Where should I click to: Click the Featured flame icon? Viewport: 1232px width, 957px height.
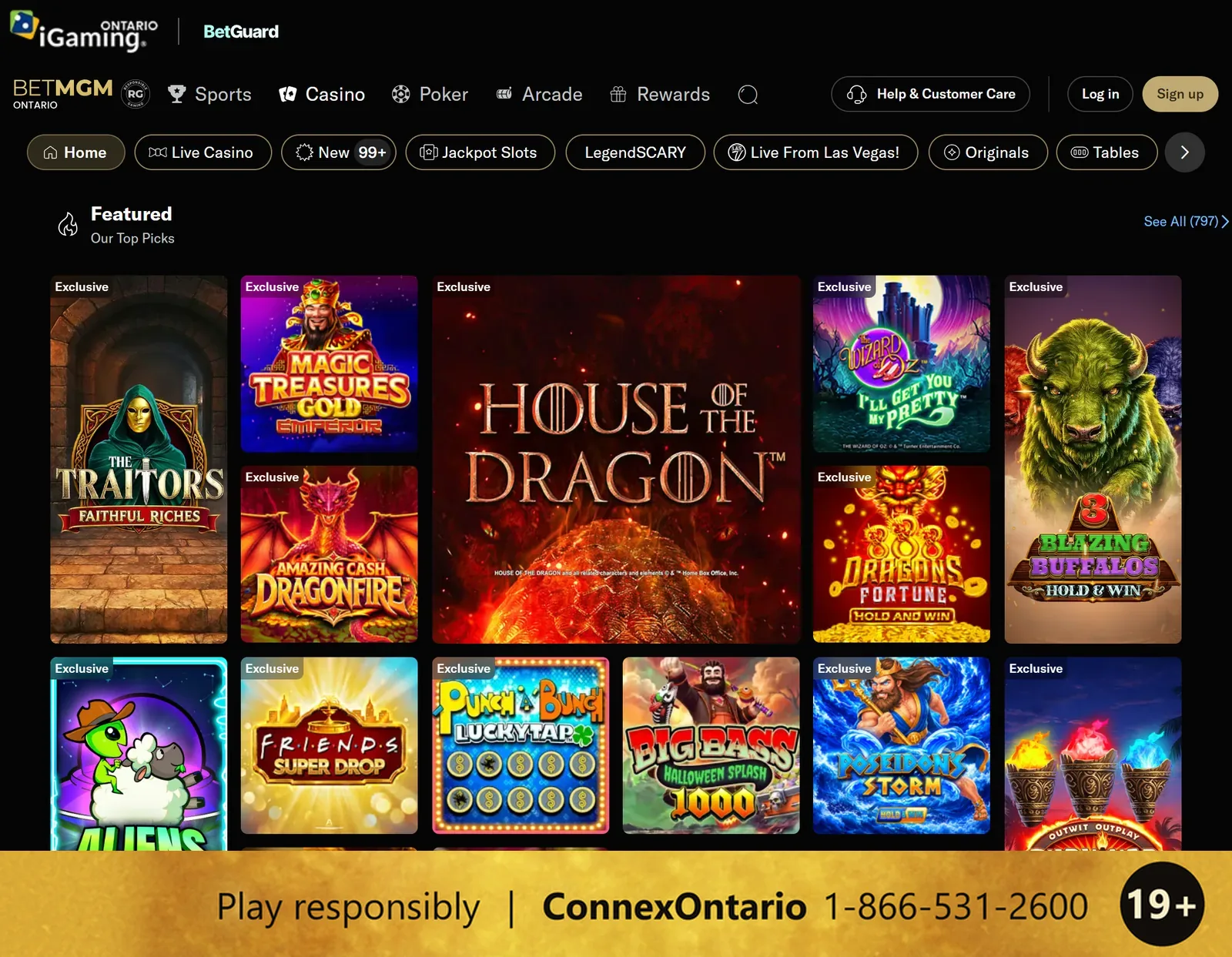pos(68,224)
